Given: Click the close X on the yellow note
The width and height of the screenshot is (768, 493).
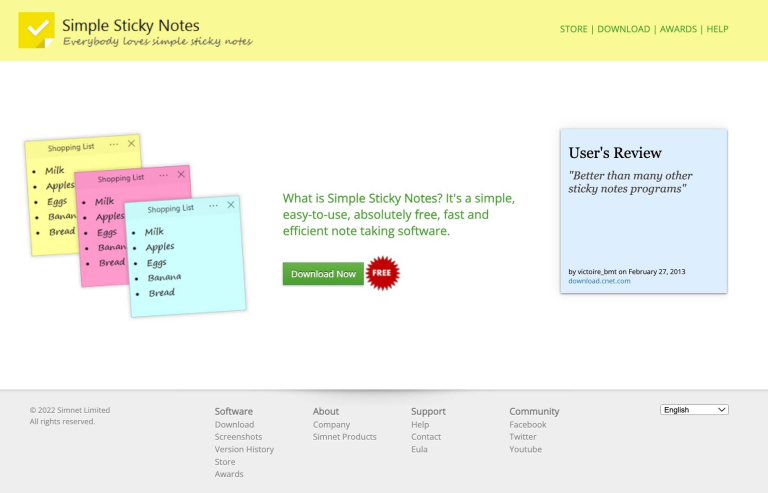Looking at the screenshot, I should (x=131, y=143).
